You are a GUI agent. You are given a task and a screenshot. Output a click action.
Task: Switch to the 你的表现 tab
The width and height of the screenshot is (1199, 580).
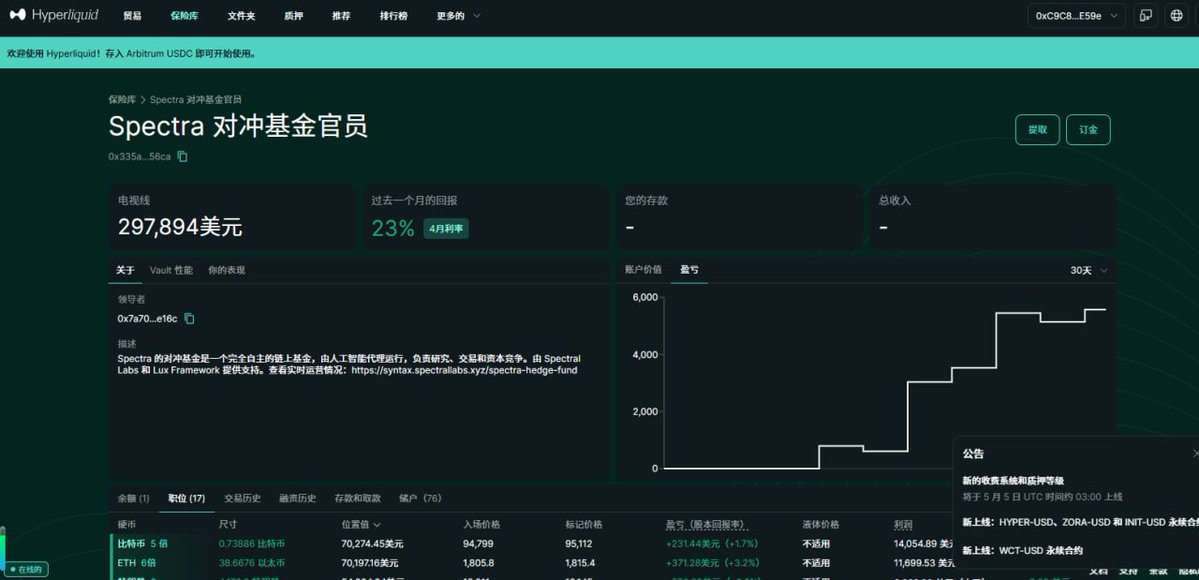tap(226, 270)
